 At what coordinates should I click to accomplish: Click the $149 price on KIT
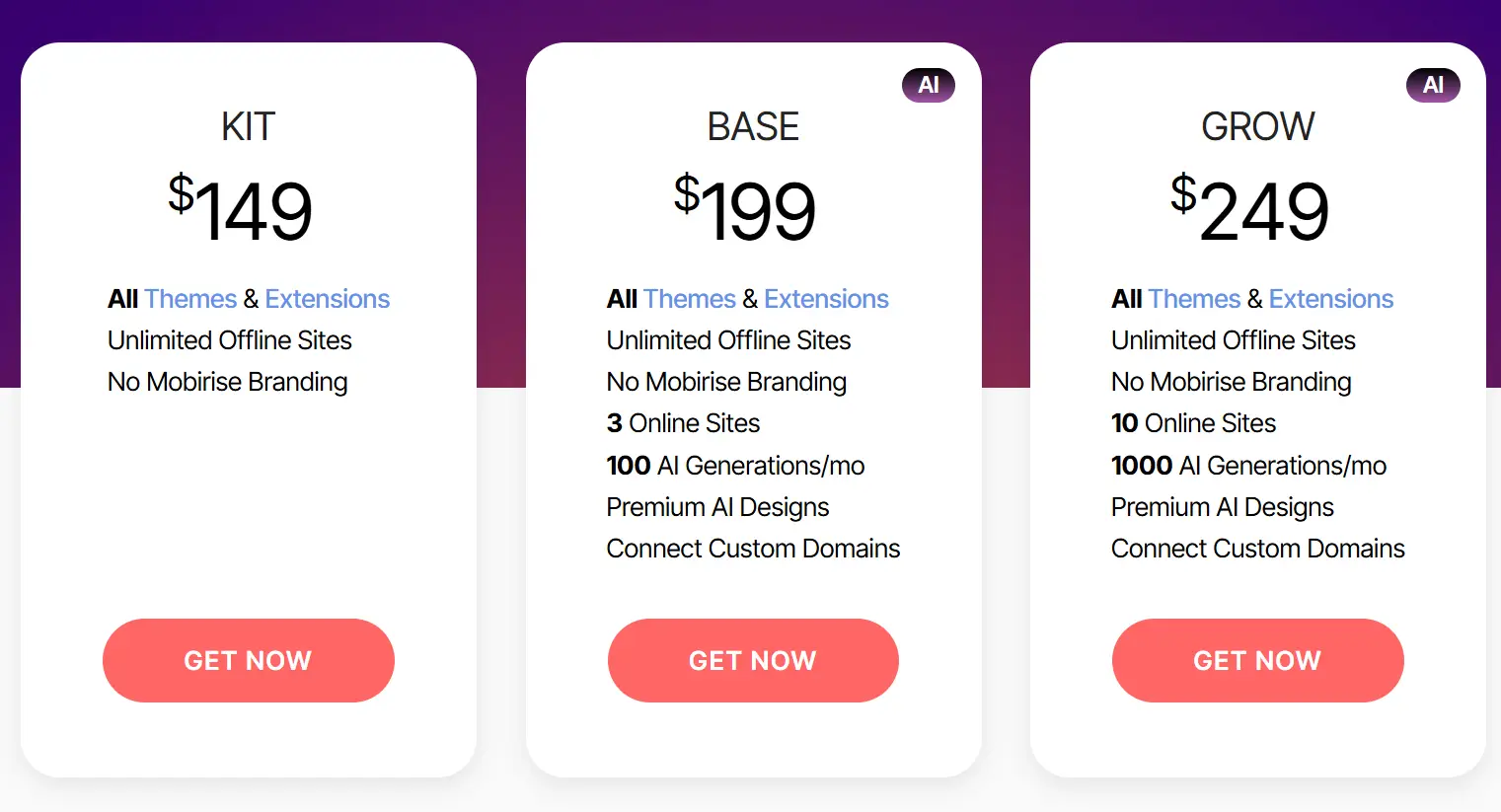coord(240,209)
